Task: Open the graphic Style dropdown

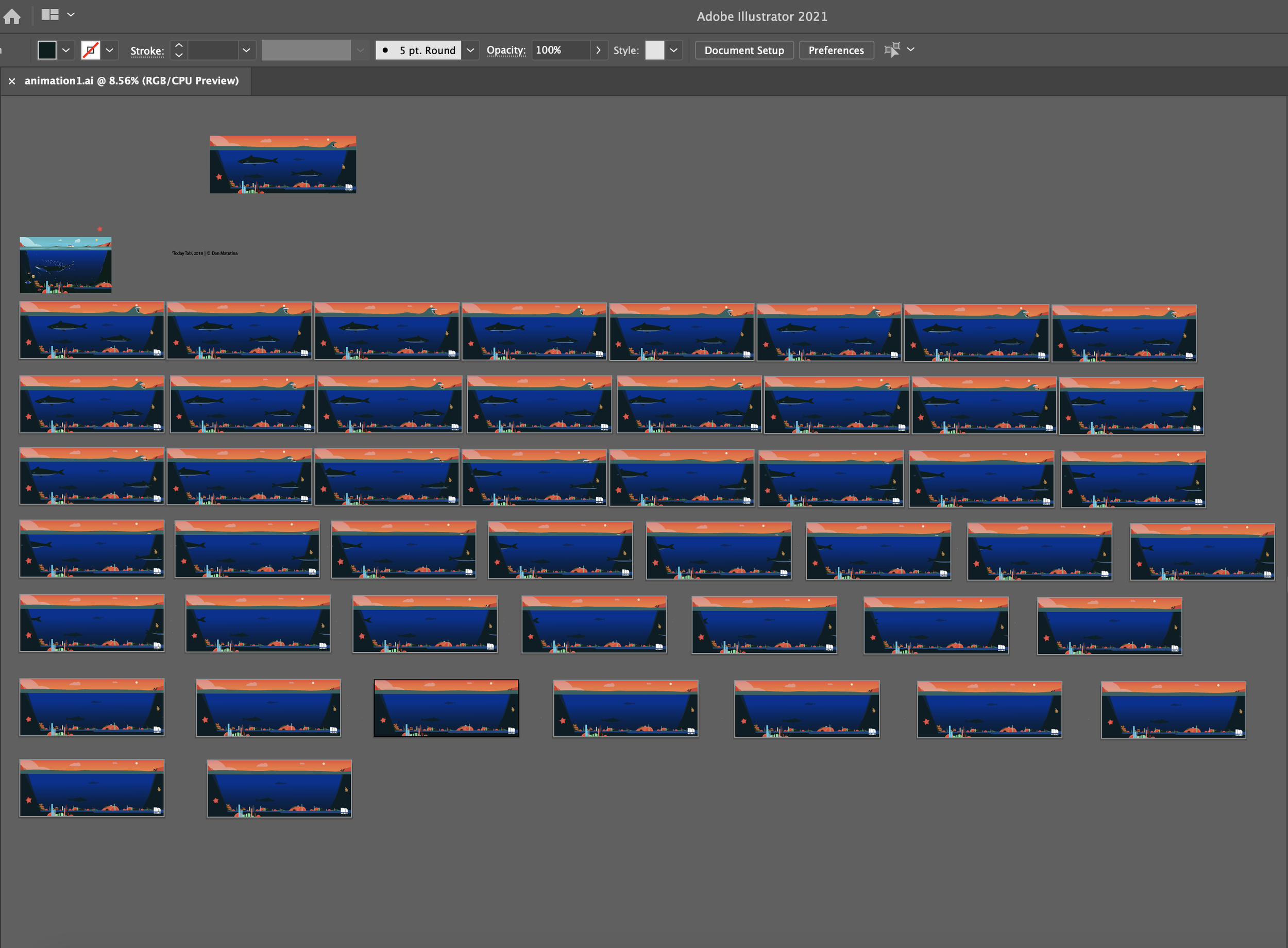Action: [x=673, y=50]
